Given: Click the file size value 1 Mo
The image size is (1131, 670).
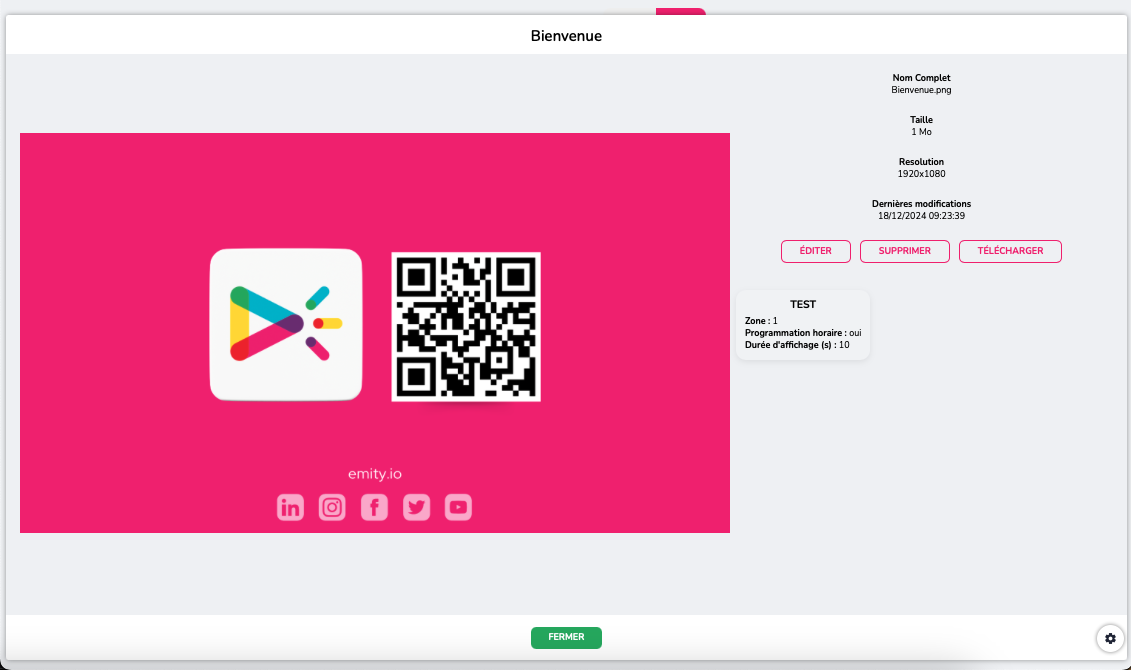Looking at the screenshot, I should 921,132.
